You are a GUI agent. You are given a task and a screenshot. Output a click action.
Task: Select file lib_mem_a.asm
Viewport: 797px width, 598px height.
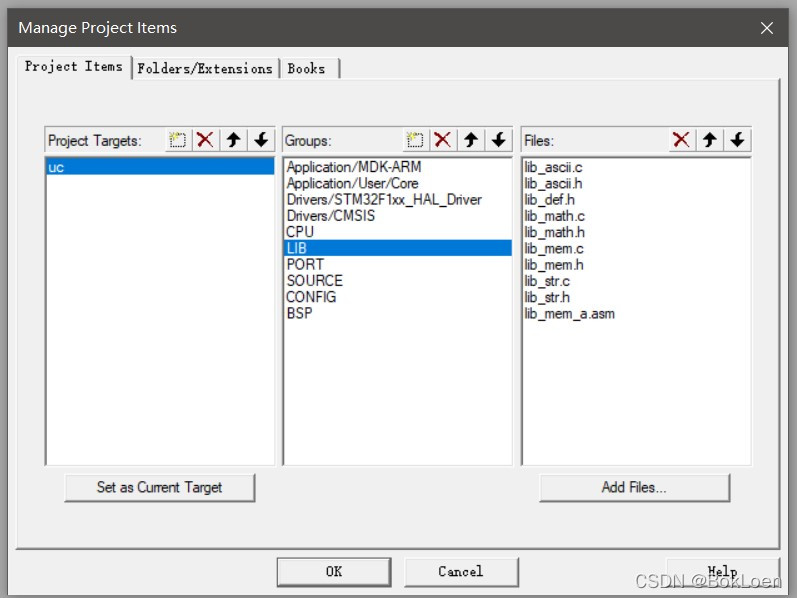click(636, 314)
